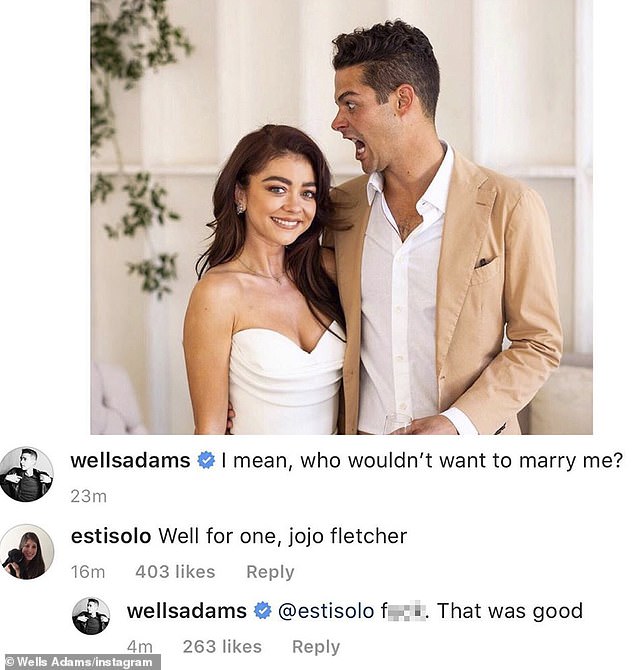This screenshot has height=670, width=634.
Task: Visit the estisolo username link
Action: point(110,537)
